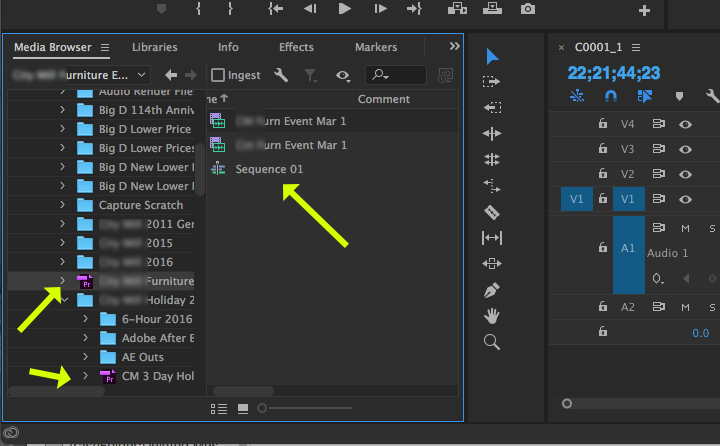720x446 pixels.
Task: Select the Slip tool
Action: tap(492, 238)
